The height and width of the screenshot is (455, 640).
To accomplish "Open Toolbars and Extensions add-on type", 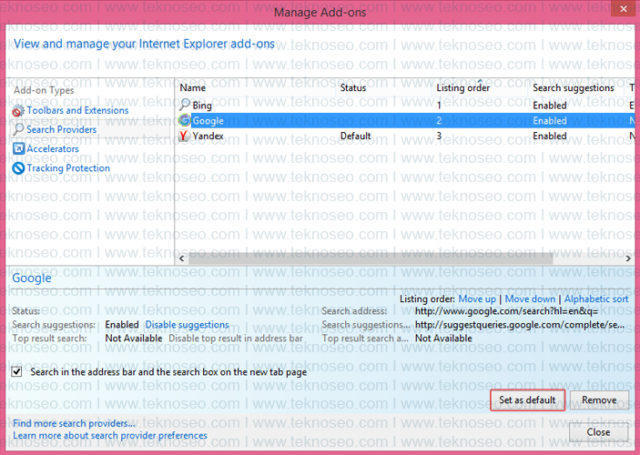I will coord(78,110).
